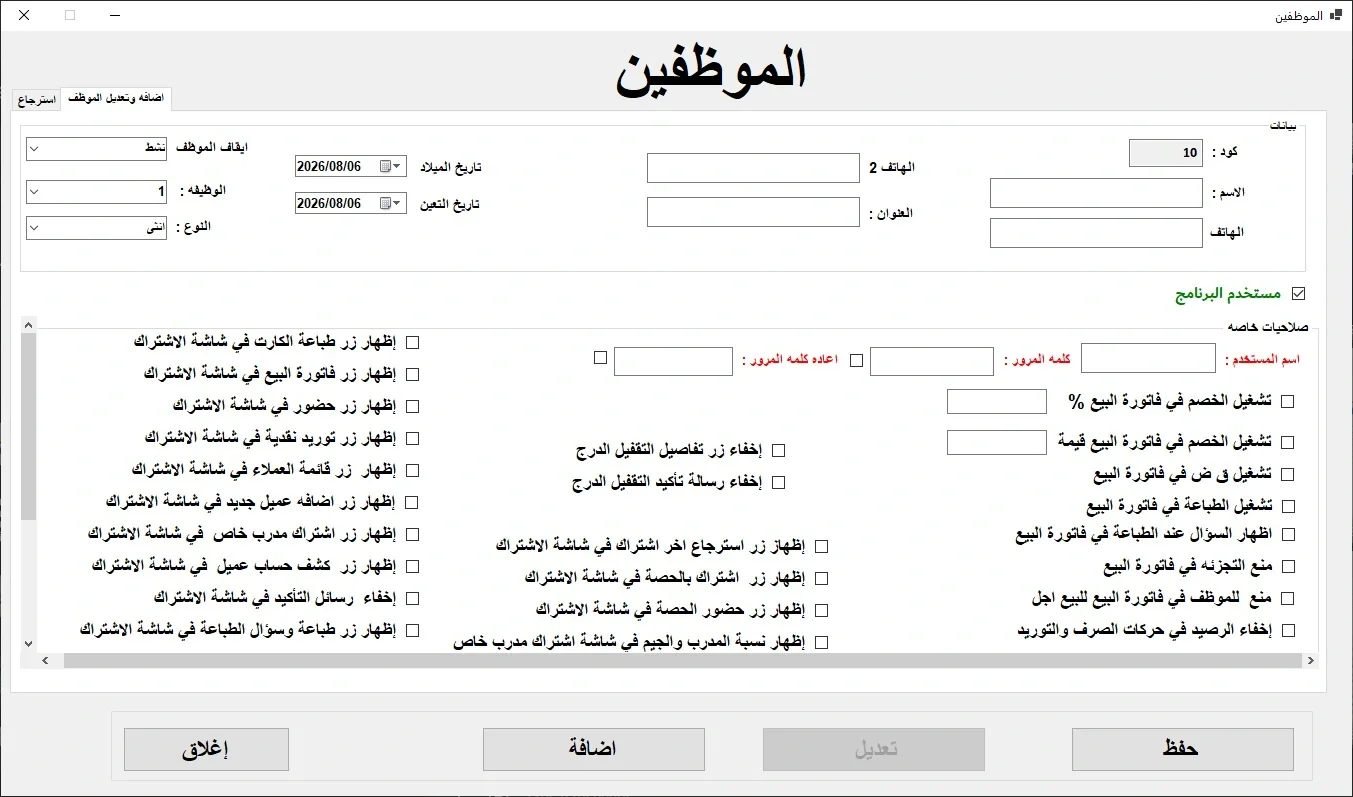Check إخفاء رسائل التأكيد في شاشة الاشتراك
Viewport: 1353px width, 797px height.
coord(412,598)
